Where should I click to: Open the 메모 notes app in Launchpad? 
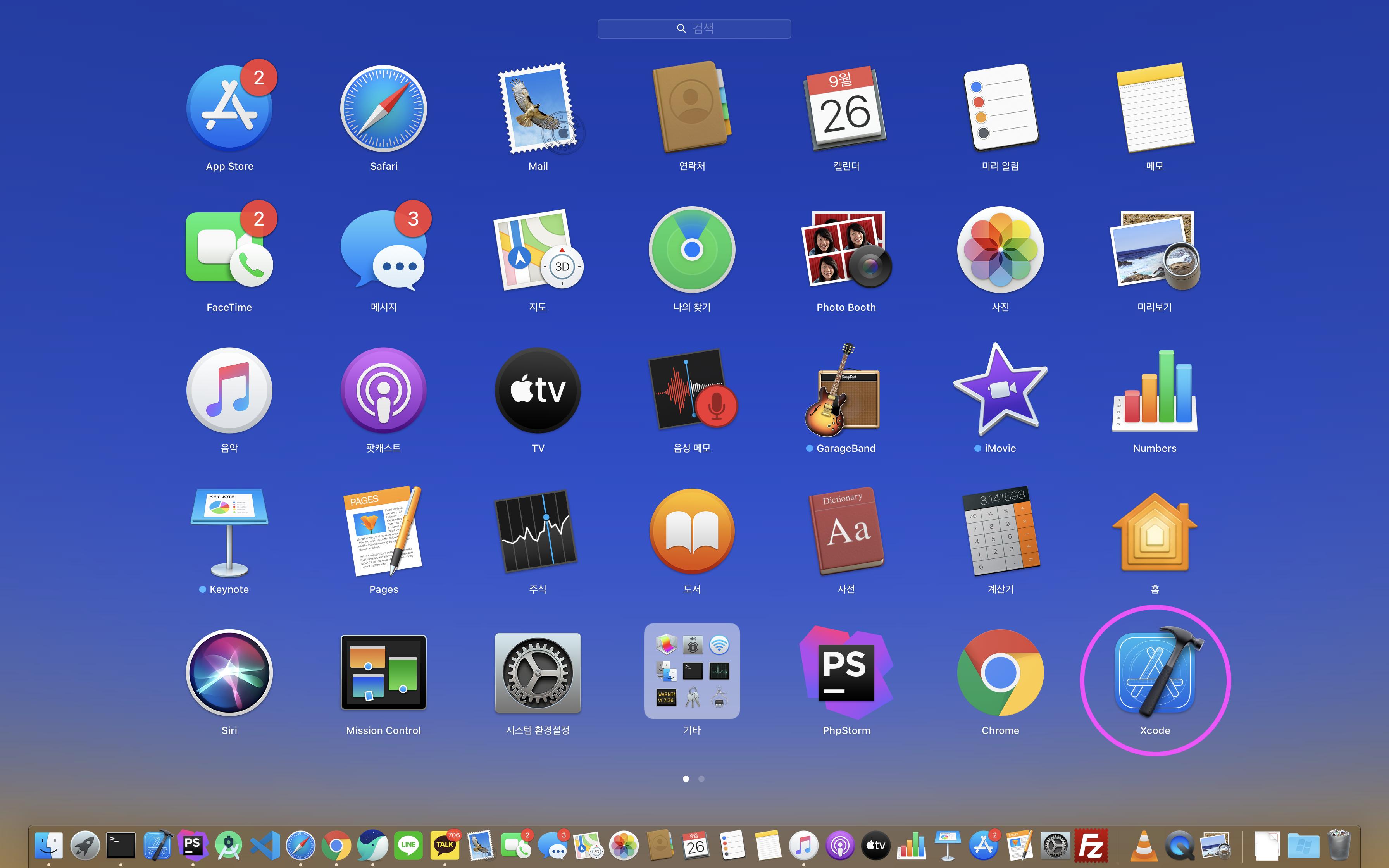(x=1155, y=107)
